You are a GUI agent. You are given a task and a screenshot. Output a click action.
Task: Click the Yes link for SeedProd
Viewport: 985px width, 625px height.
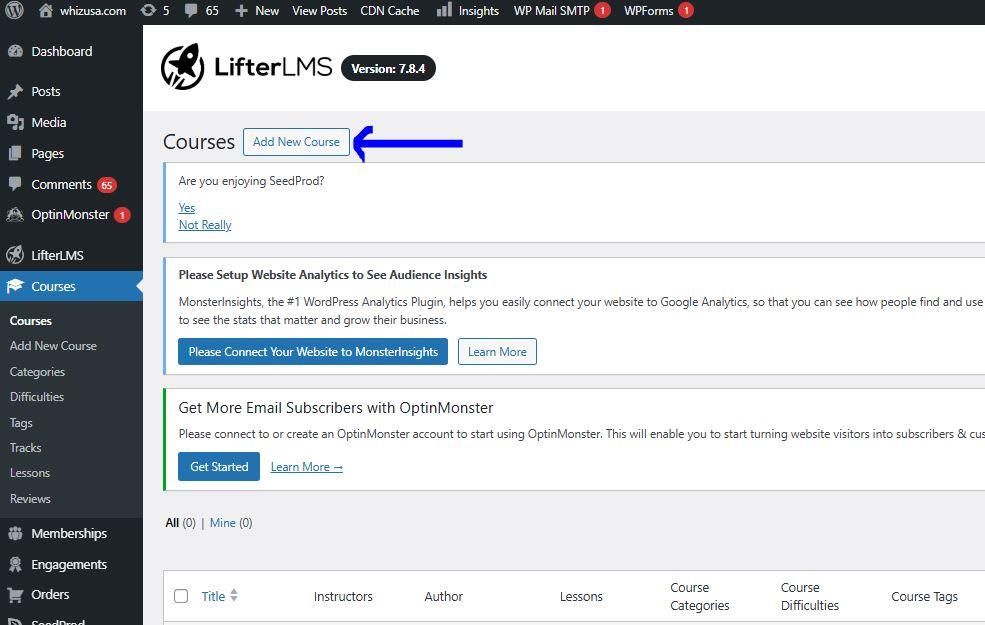click(187, 208)
